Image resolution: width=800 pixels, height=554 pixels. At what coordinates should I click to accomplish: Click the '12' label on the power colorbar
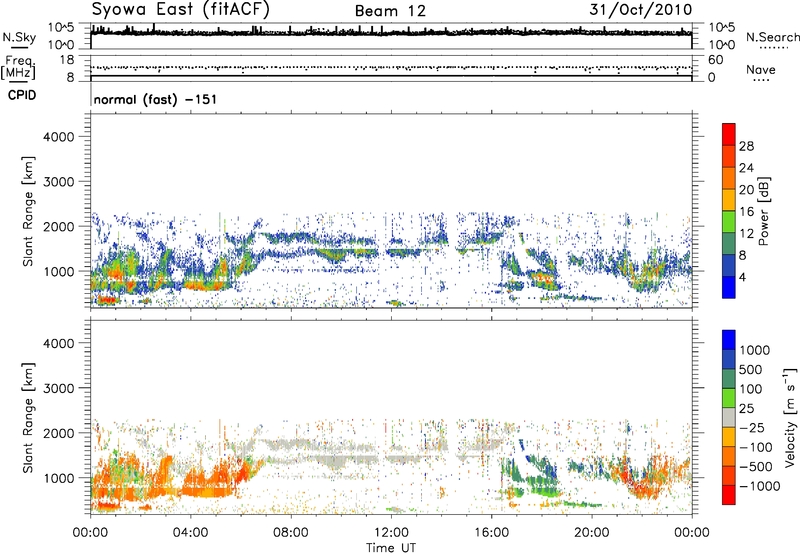tap(746, 234)
